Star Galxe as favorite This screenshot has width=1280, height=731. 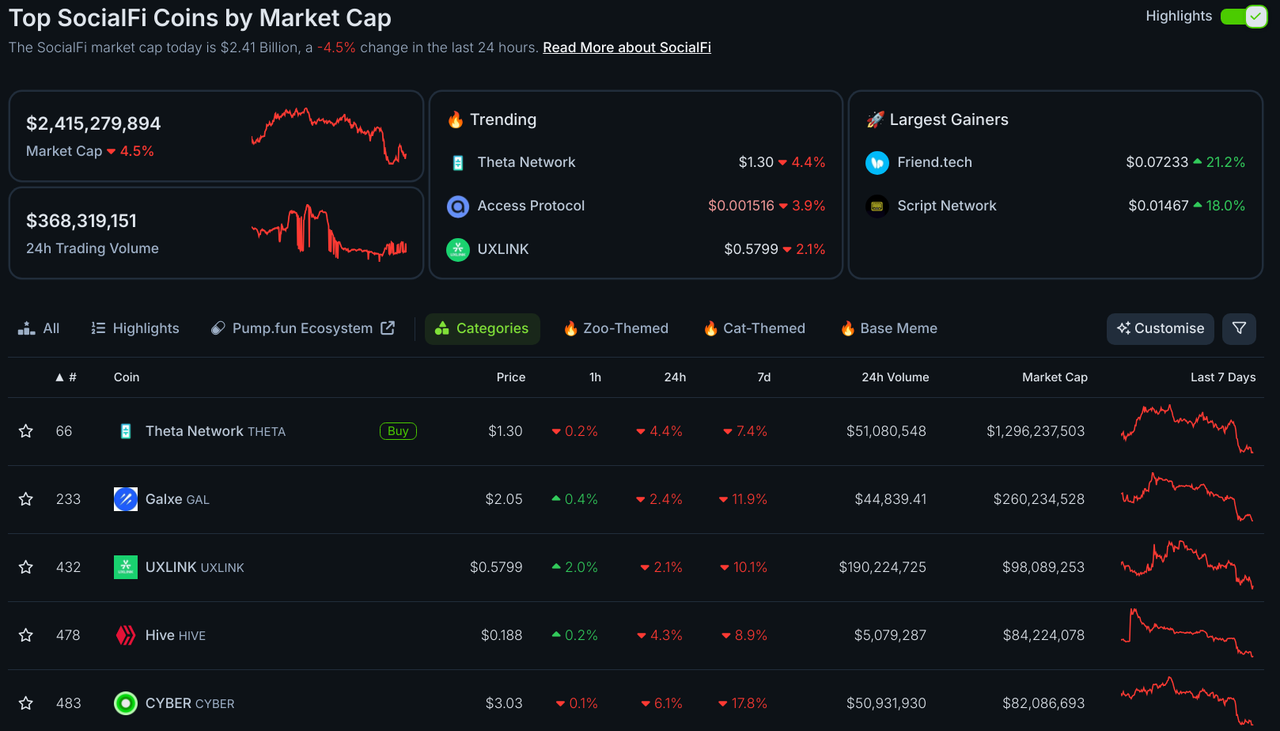[x=26, y=499]
